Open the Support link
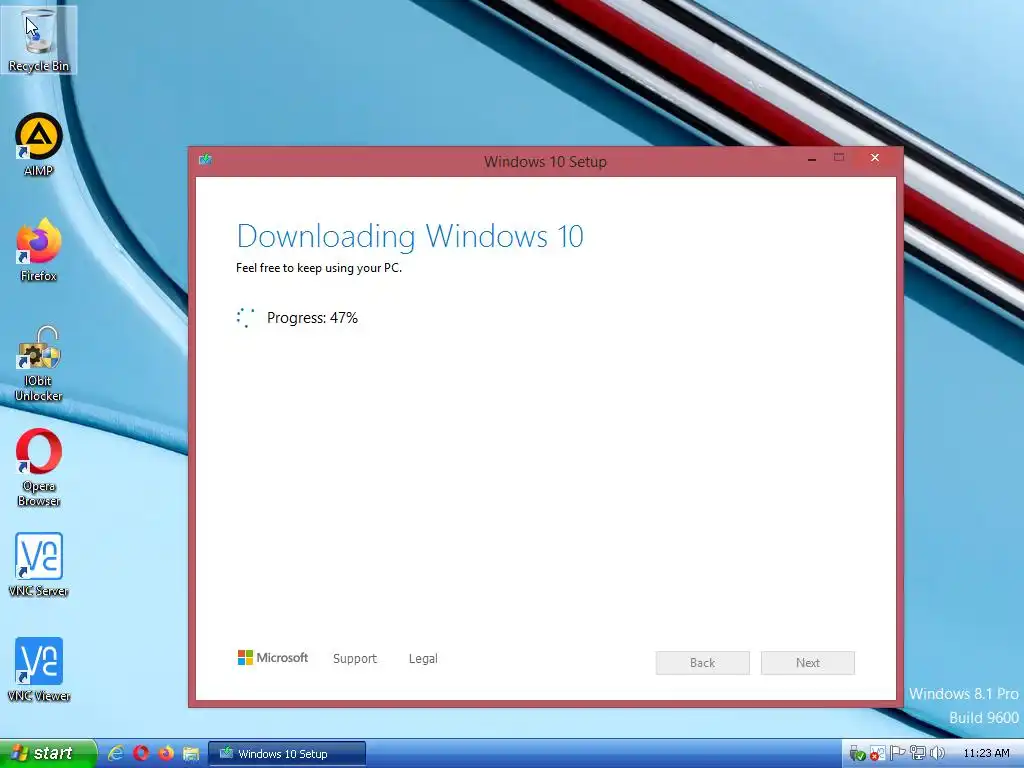Screen dimensions: 1024x768 click(355, 658)
